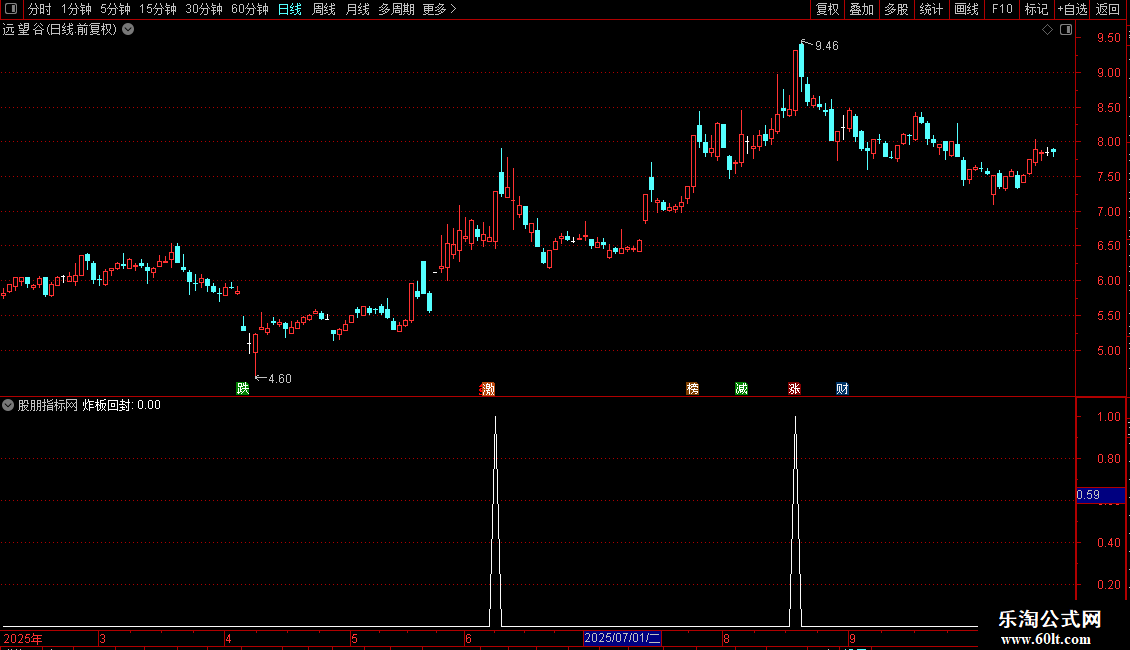Screen dimensions: 1130x650
Task: Open the 统计 statistics button
Action: point(930,9)
